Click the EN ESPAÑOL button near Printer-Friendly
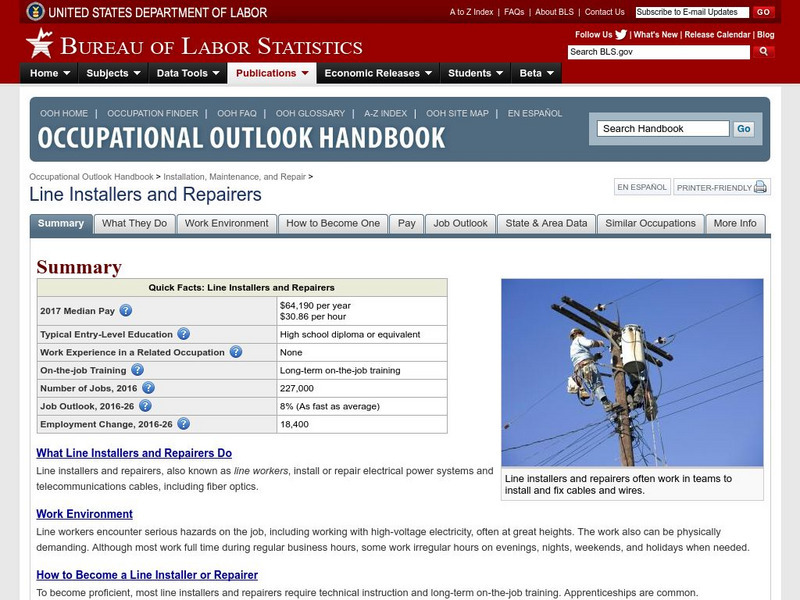The height and width of the screenshot is (600, 800). [642, 187]
